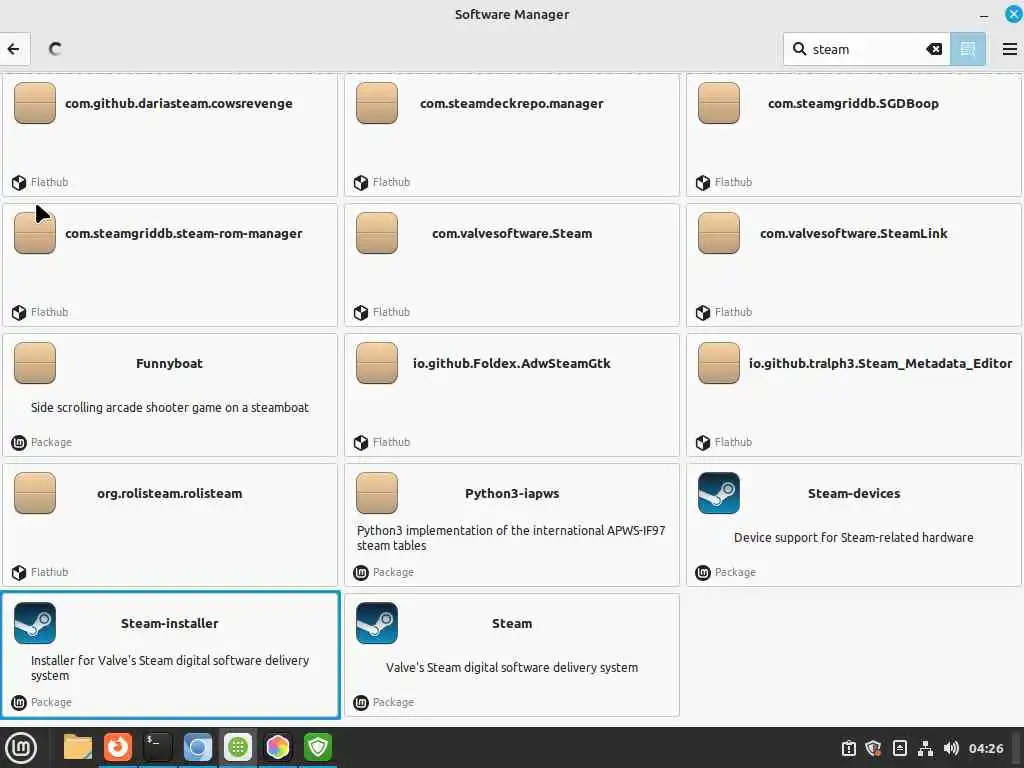Click the Software Manager taskbar icon
Image resolution: width=1024 pixels, height=768 pixels.
pyautogui.click(x=238, y=747)
